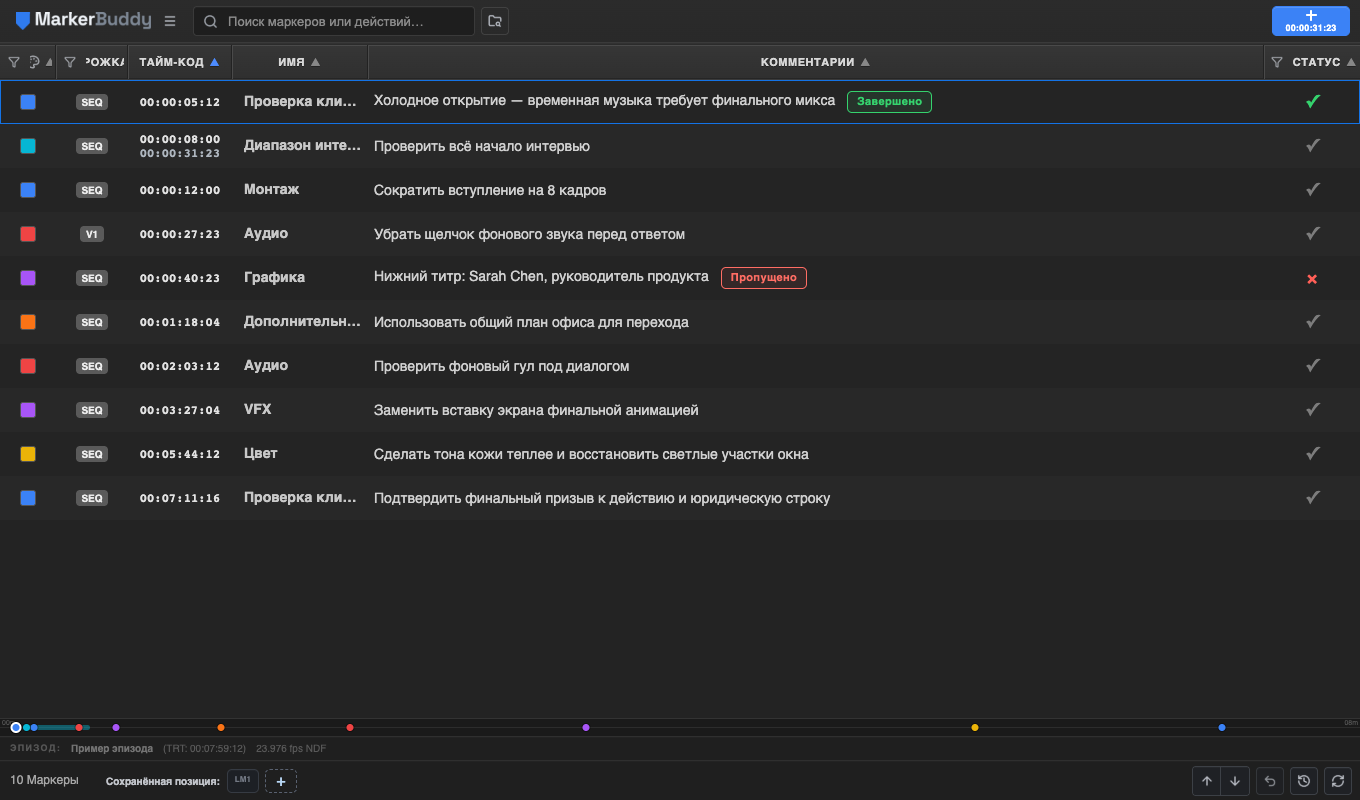Click blue color swatch of 00:00:05:12 marker
The width and height of the screenshot is (1360, 800).
[28, 102]
